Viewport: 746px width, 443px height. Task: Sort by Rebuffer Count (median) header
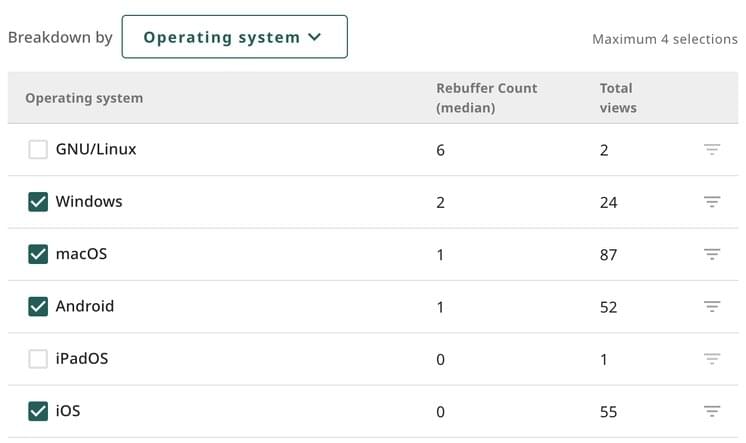(486, 98)
